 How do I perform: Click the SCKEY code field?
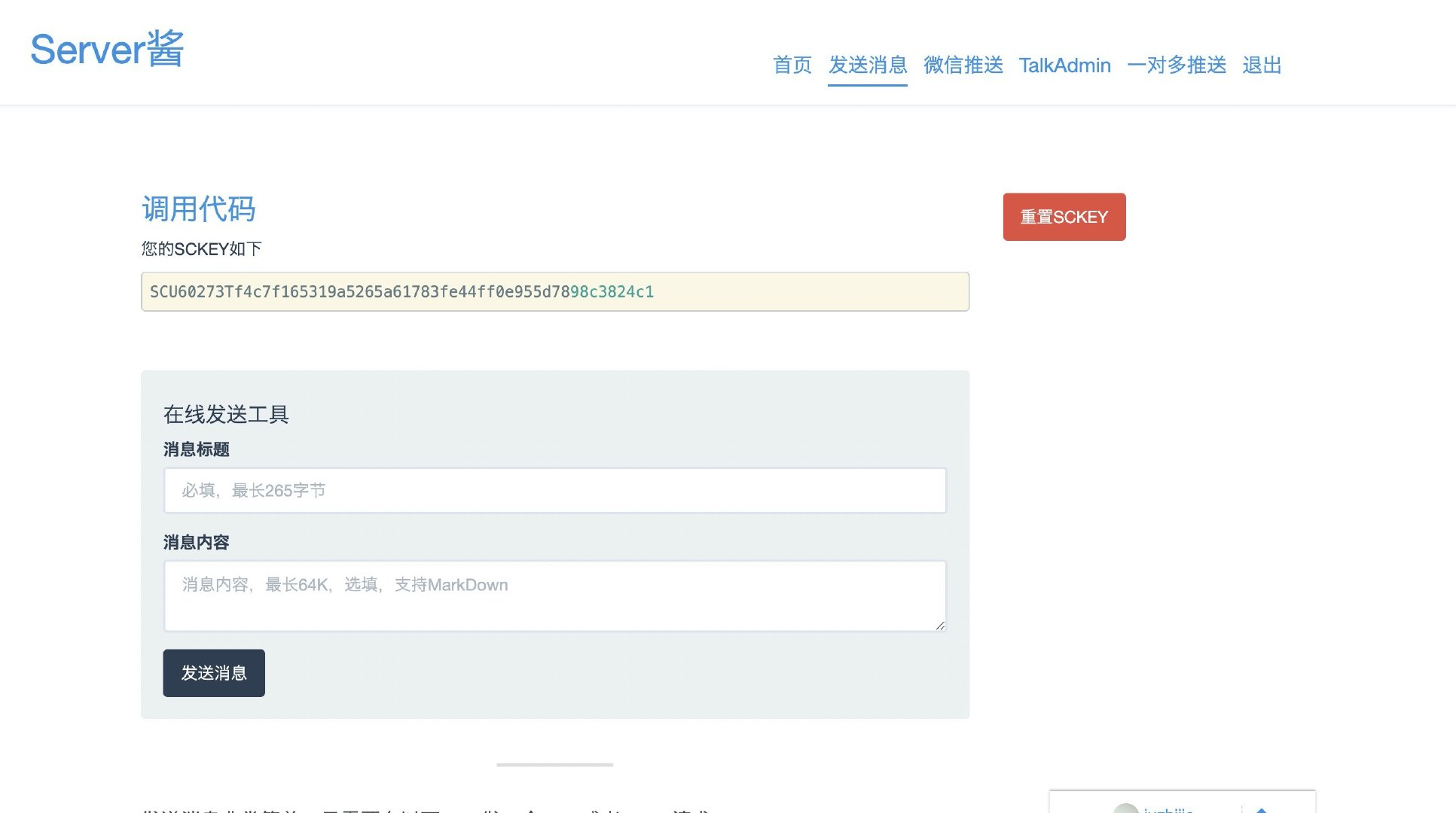554,292
